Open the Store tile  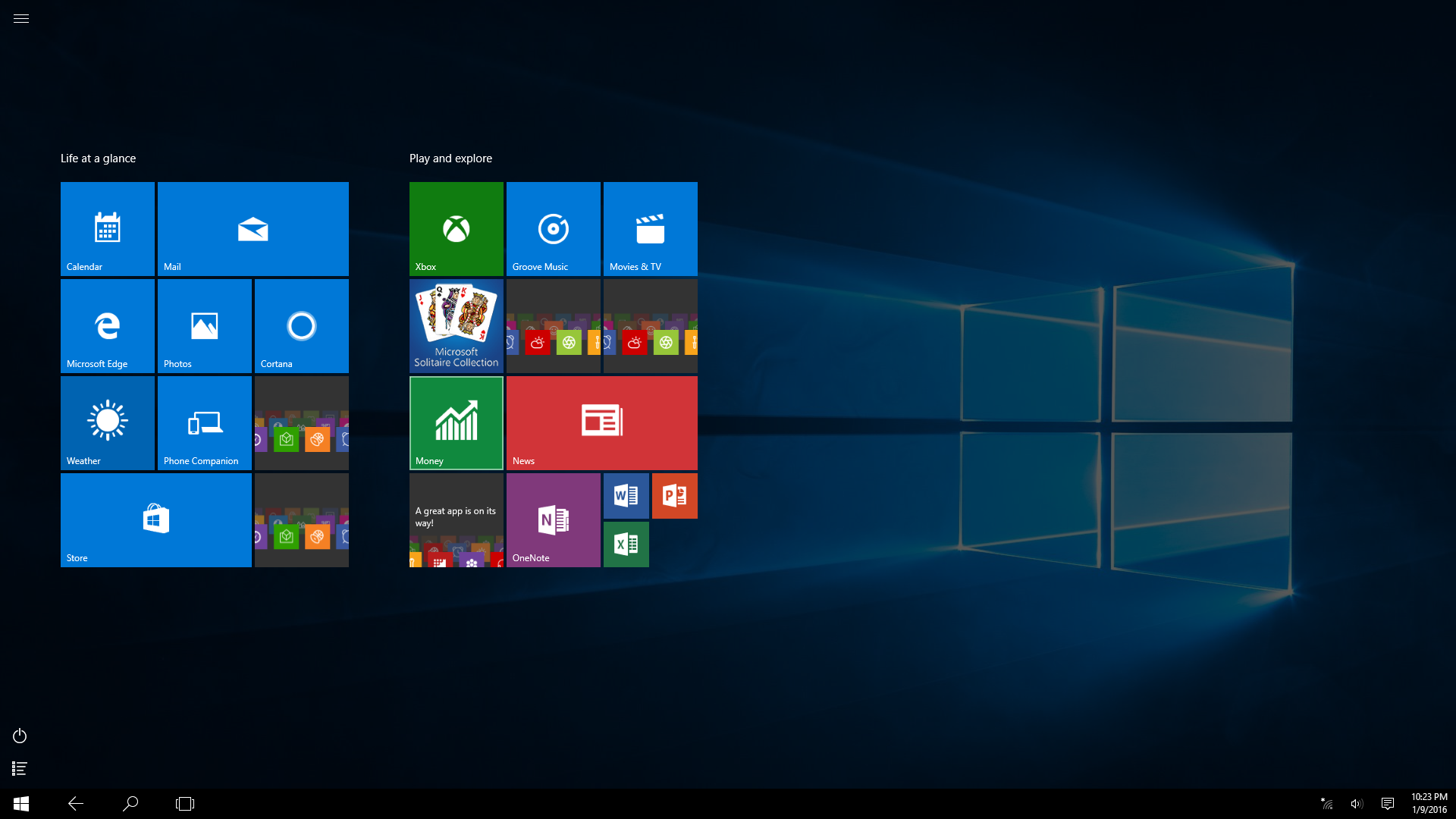[x=156, y=520]
